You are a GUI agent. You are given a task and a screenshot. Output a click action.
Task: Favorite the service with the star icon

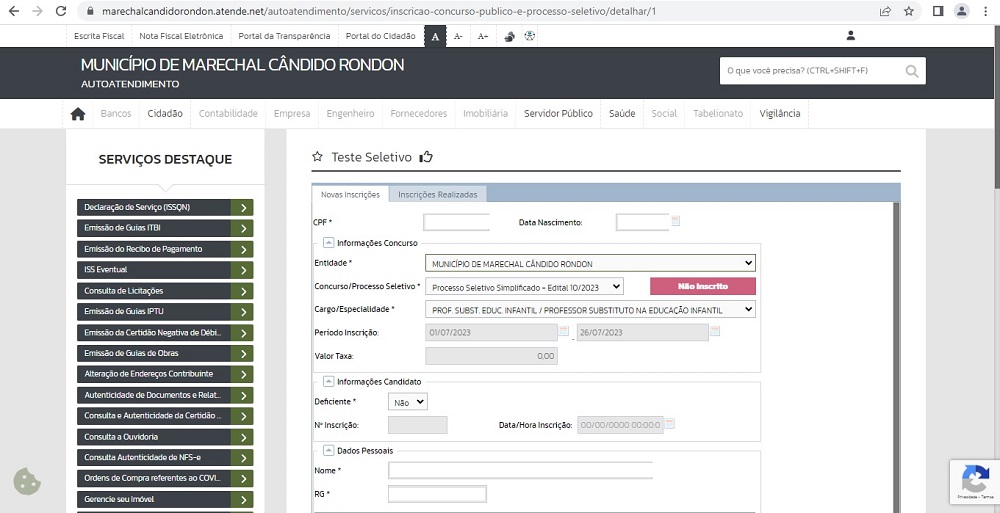click(318, 157)
